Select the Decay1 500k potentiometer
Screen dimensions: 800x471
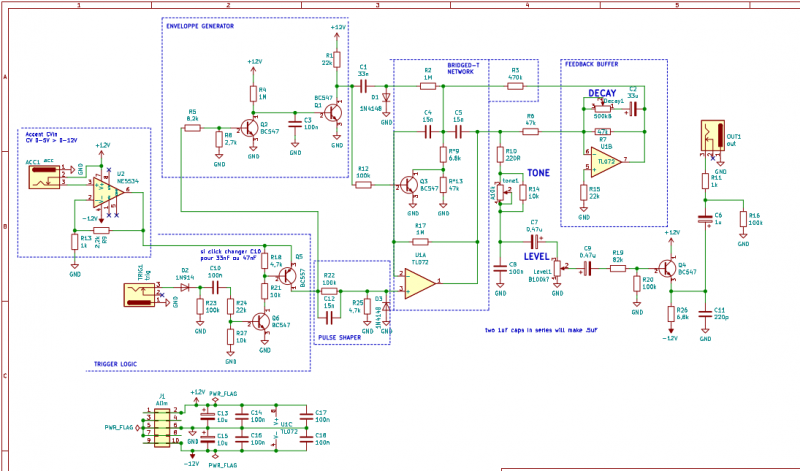pos(602,111)
